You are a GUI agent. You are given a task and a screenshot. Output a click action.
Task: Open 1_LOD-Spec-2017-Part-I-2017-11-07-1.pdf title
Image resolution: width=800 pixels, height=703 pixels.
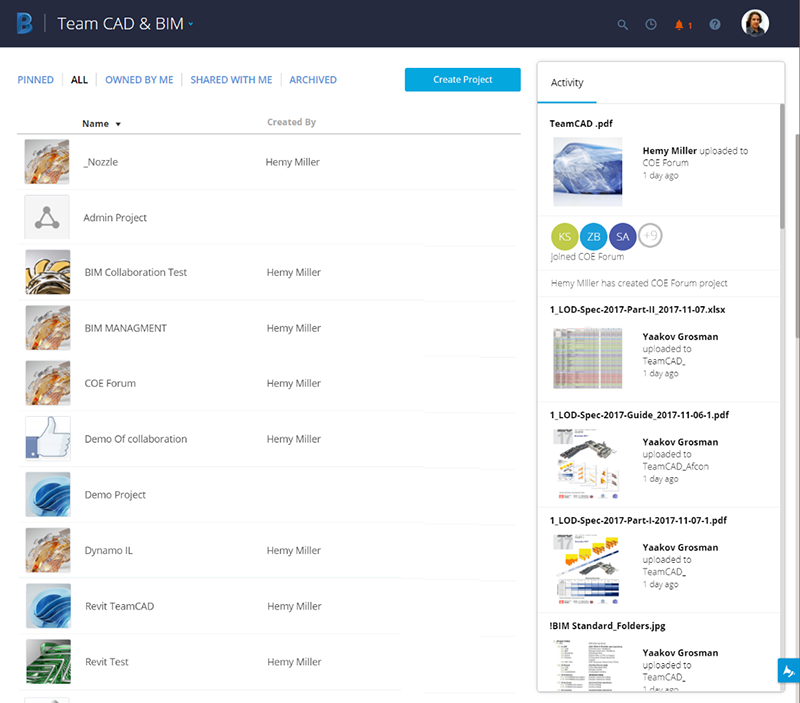(x=638, y=520)
